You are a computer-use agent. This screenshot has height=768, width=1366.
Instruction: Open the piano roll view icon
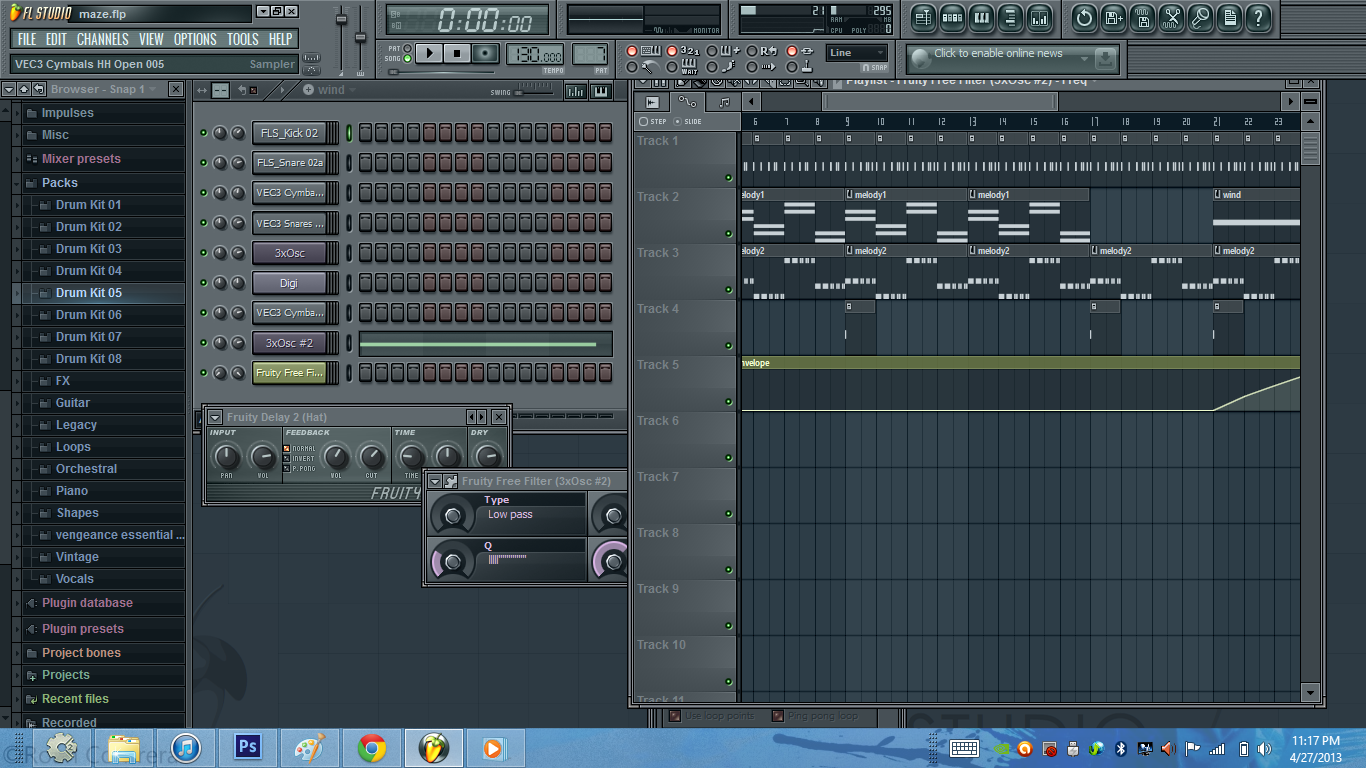pos(981,17)
